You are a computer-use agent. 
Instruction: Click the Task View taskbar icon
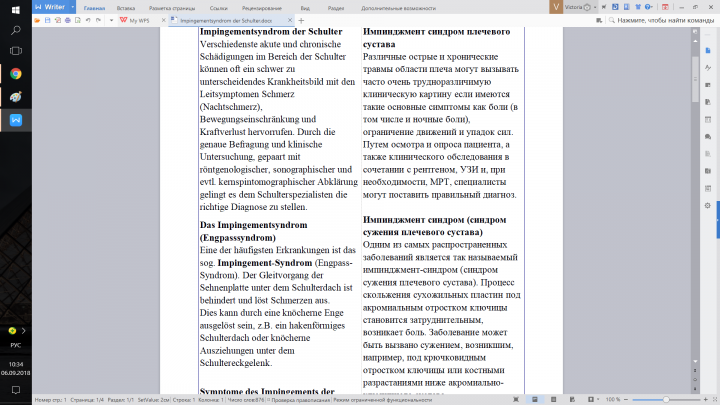16,51
